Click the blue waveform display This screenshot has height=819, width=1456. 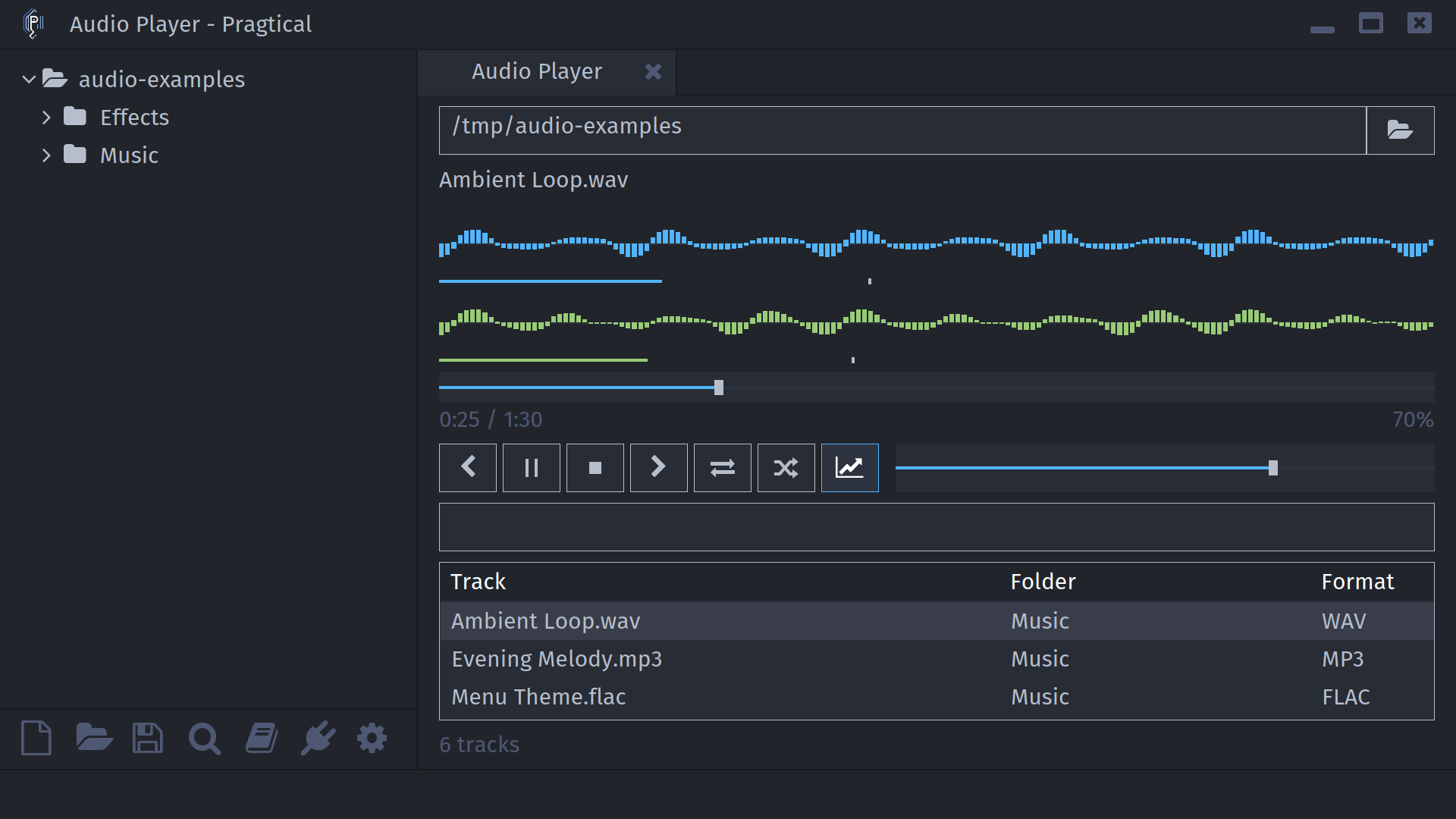[x=937, y=243]
